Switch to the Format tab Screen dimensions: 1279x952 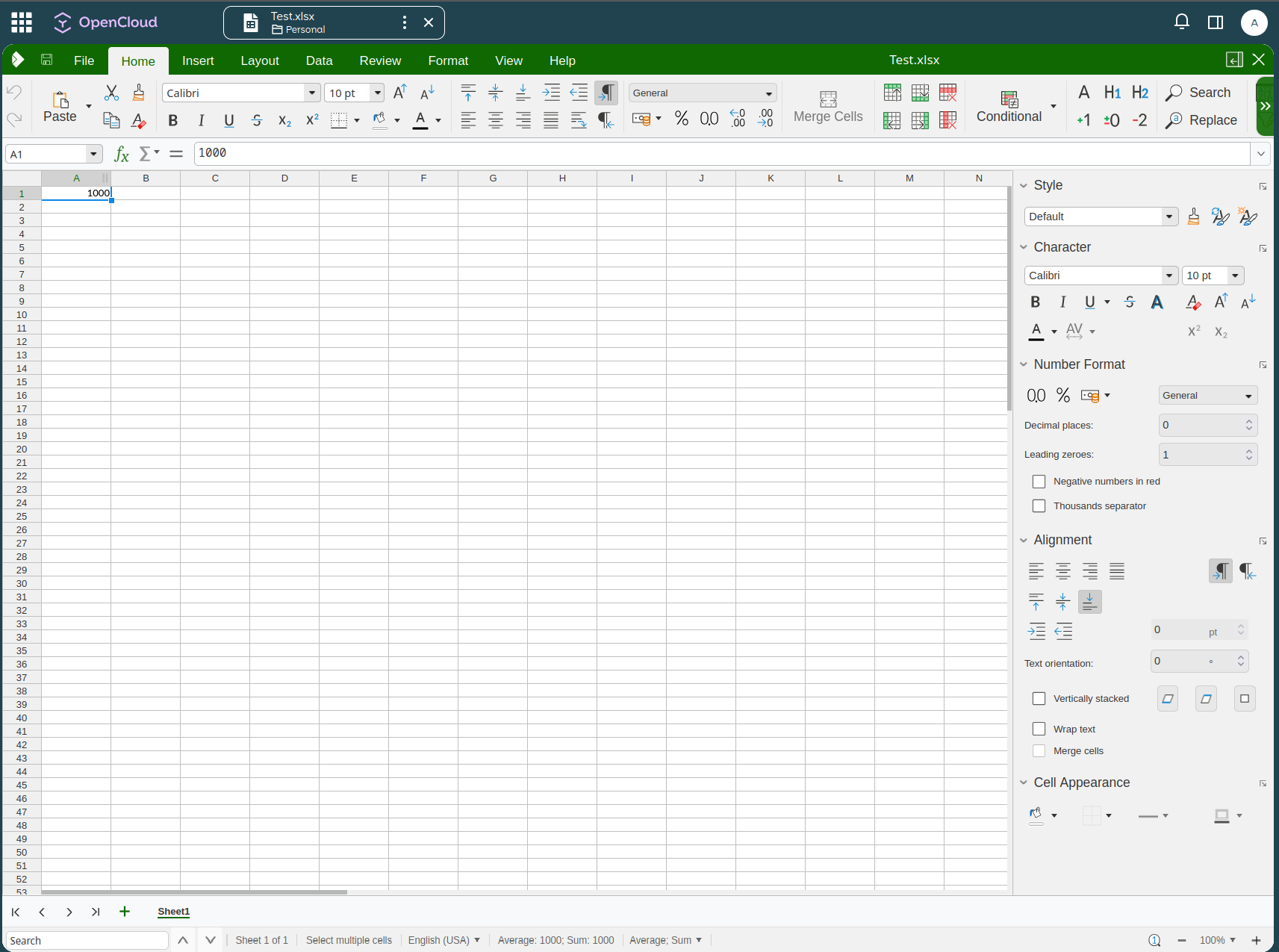448,60
